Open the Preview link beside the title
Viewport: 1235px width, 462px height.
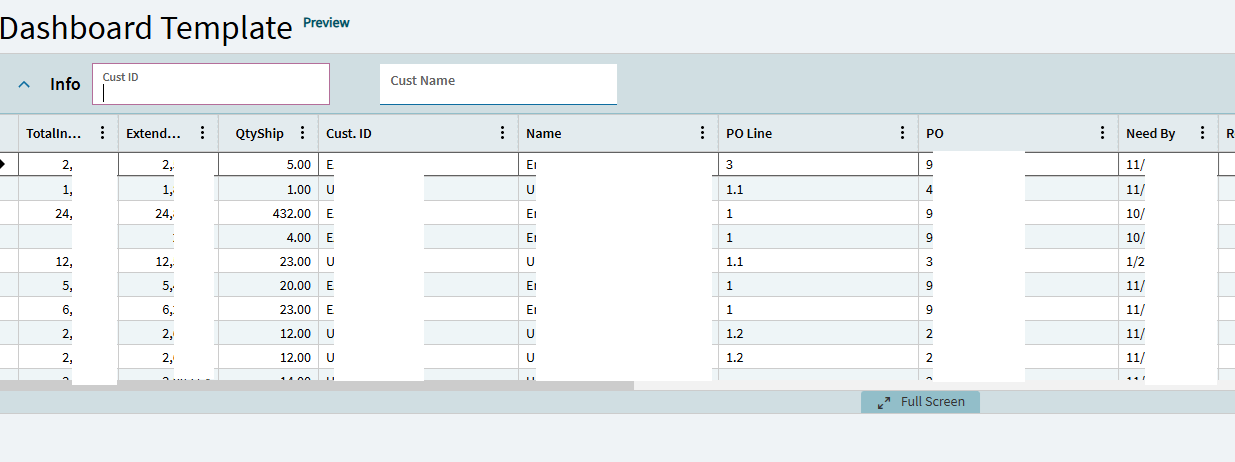pyautogui.click(x=326, y=22)
